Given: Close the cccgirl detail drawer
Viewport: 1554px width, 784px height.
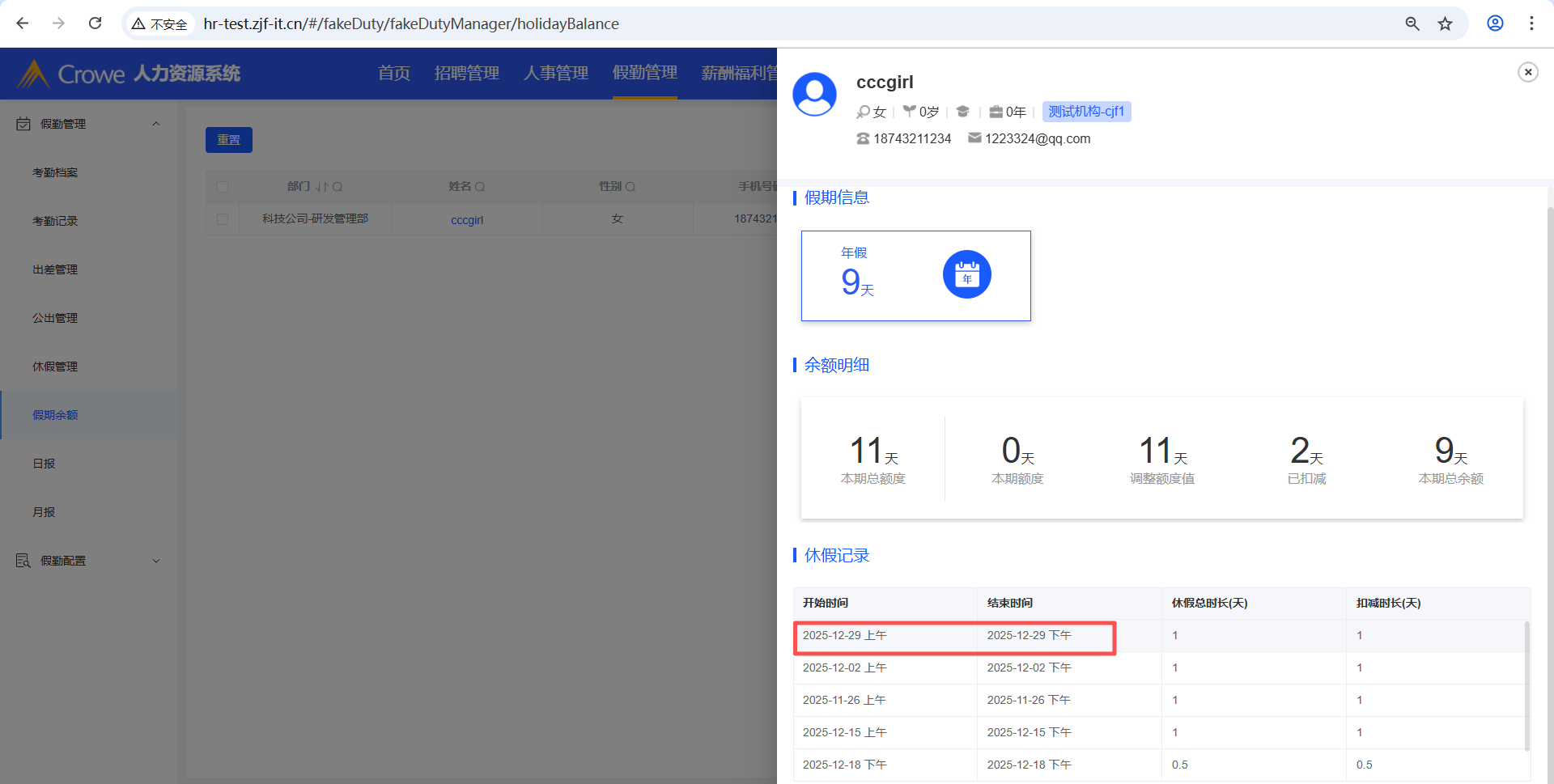Looking at the screenshot, I should (1527, 73).
